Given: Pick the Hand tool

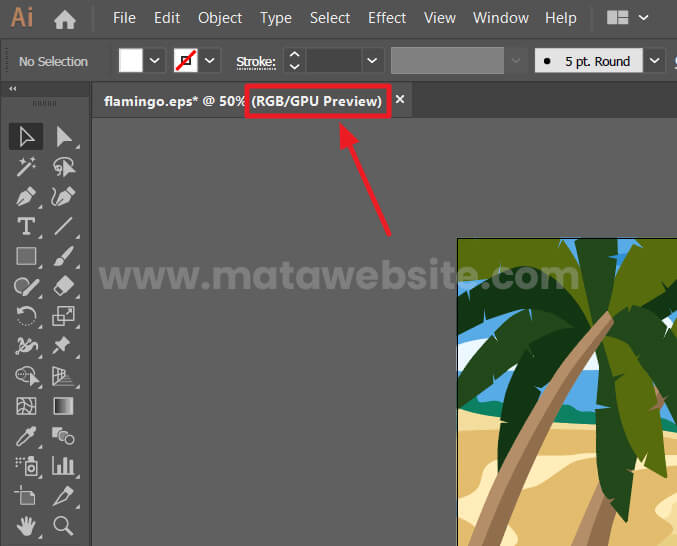Looking at the screenshot, I should click(26, 525).
